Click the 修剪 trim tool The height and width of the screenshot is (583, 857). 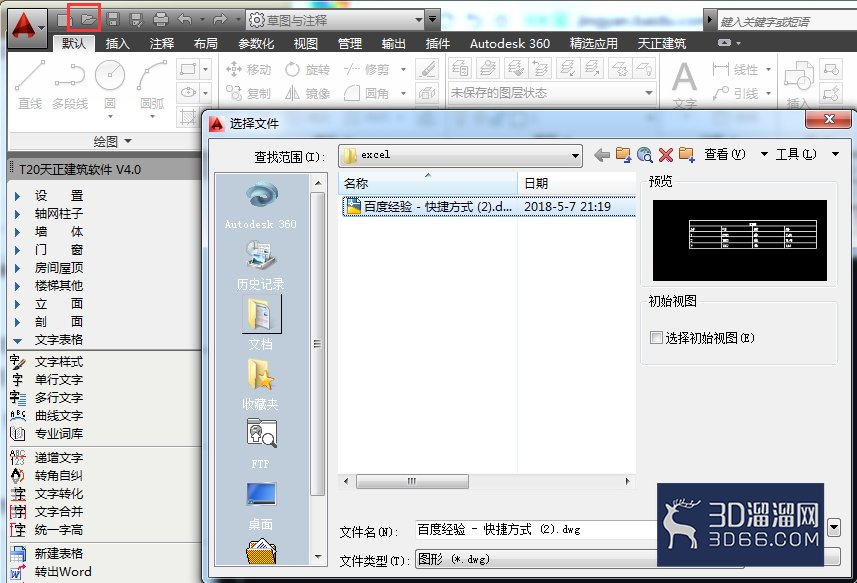(x=366, y=69)
